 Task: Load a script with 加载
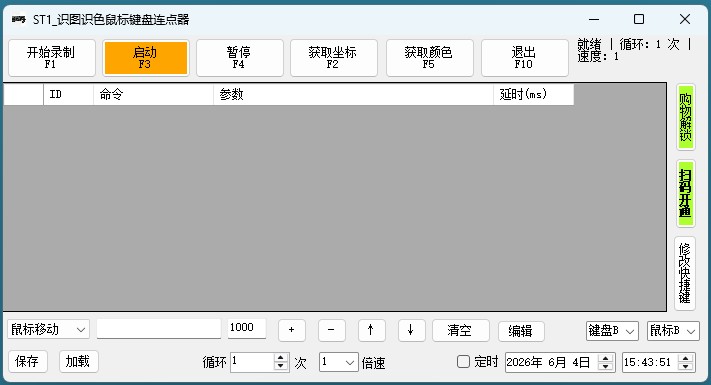78,361
